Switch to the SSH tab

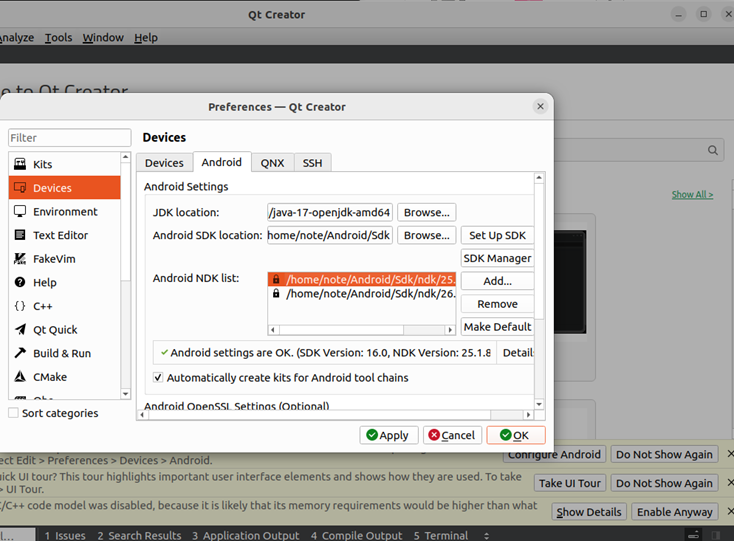312,163
